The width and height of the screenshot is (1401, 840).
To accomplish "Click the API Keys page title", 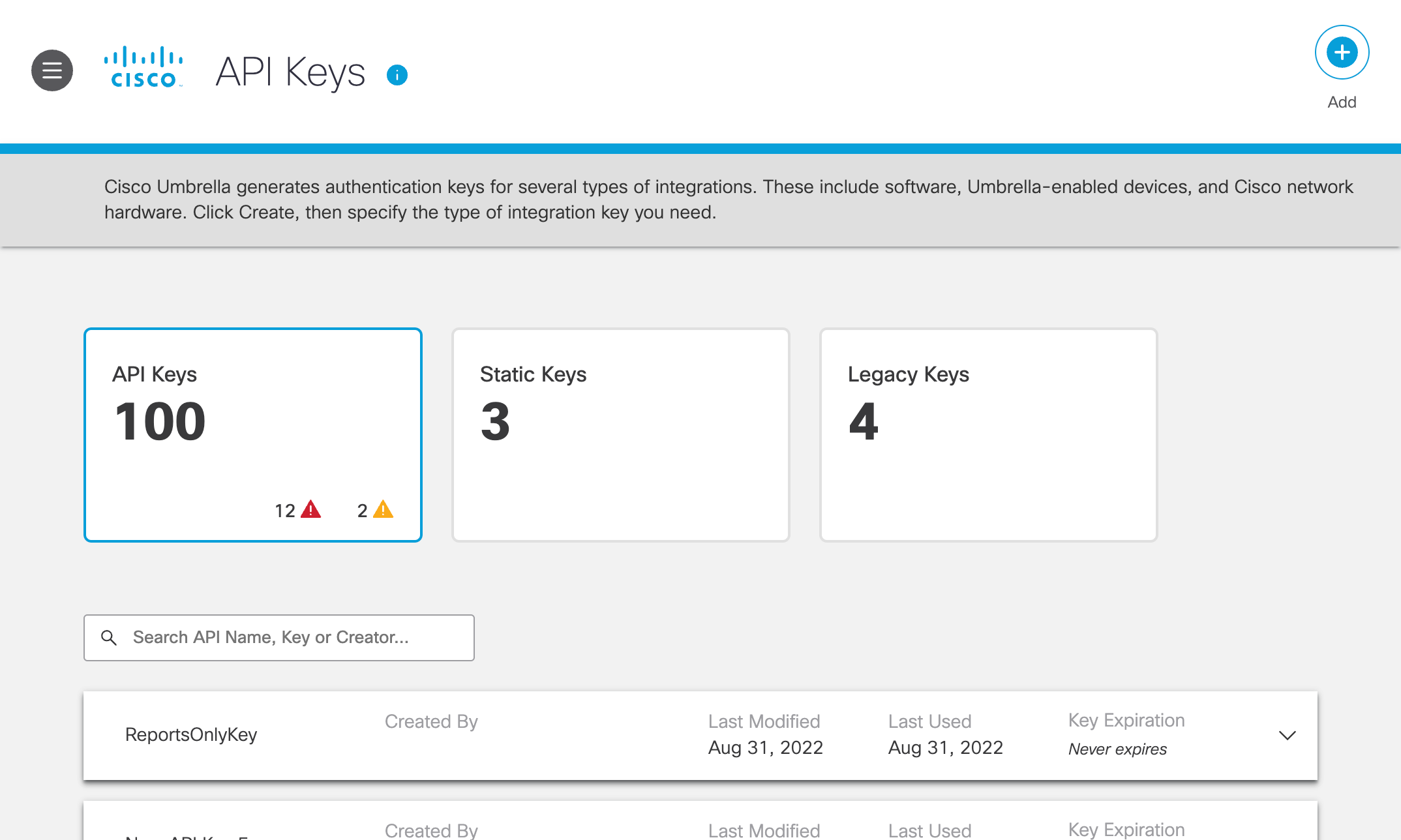I will point(290,72).
